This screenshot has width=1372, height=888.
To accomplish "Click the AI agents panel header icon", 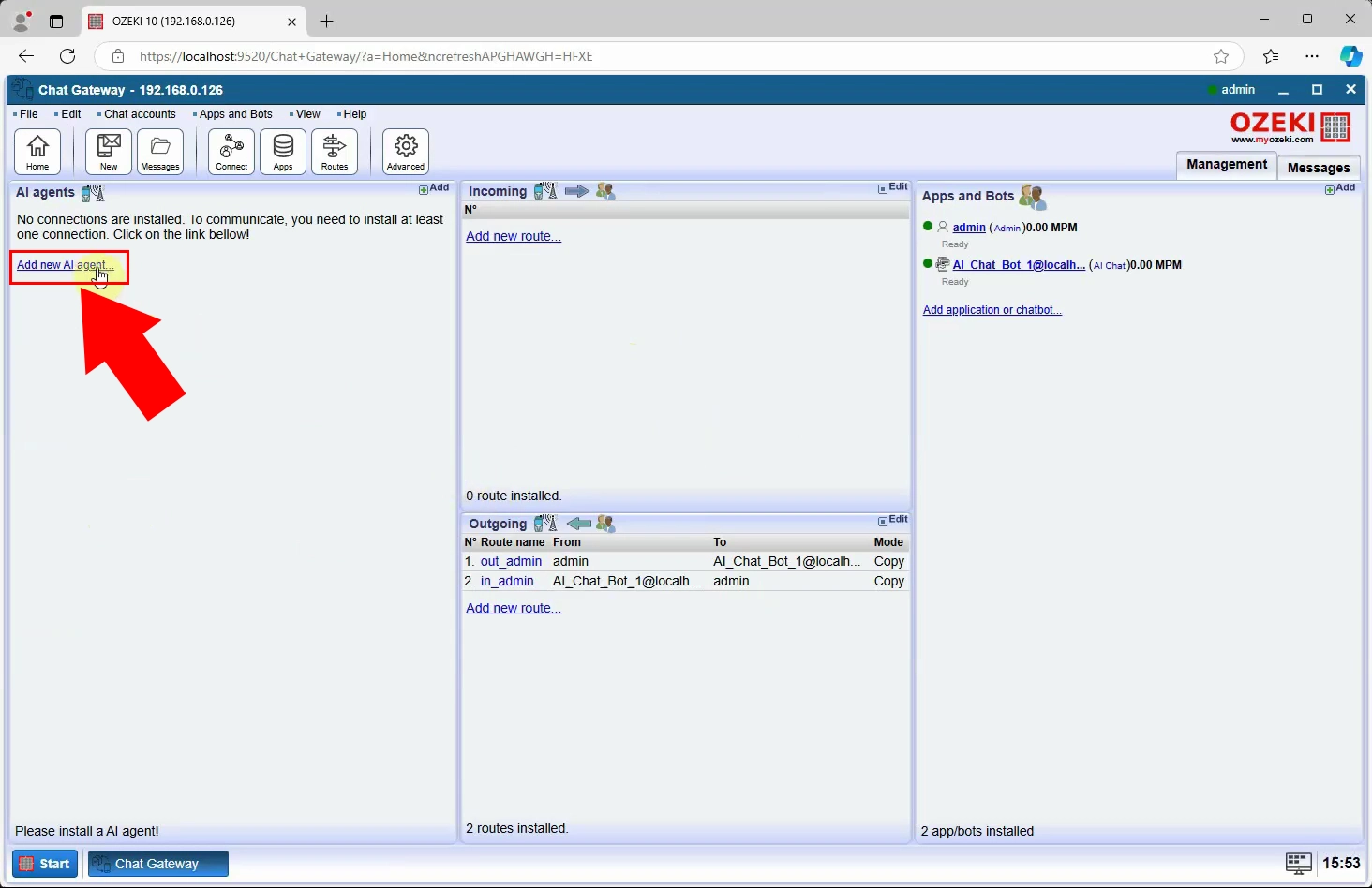I will (93, 193).
